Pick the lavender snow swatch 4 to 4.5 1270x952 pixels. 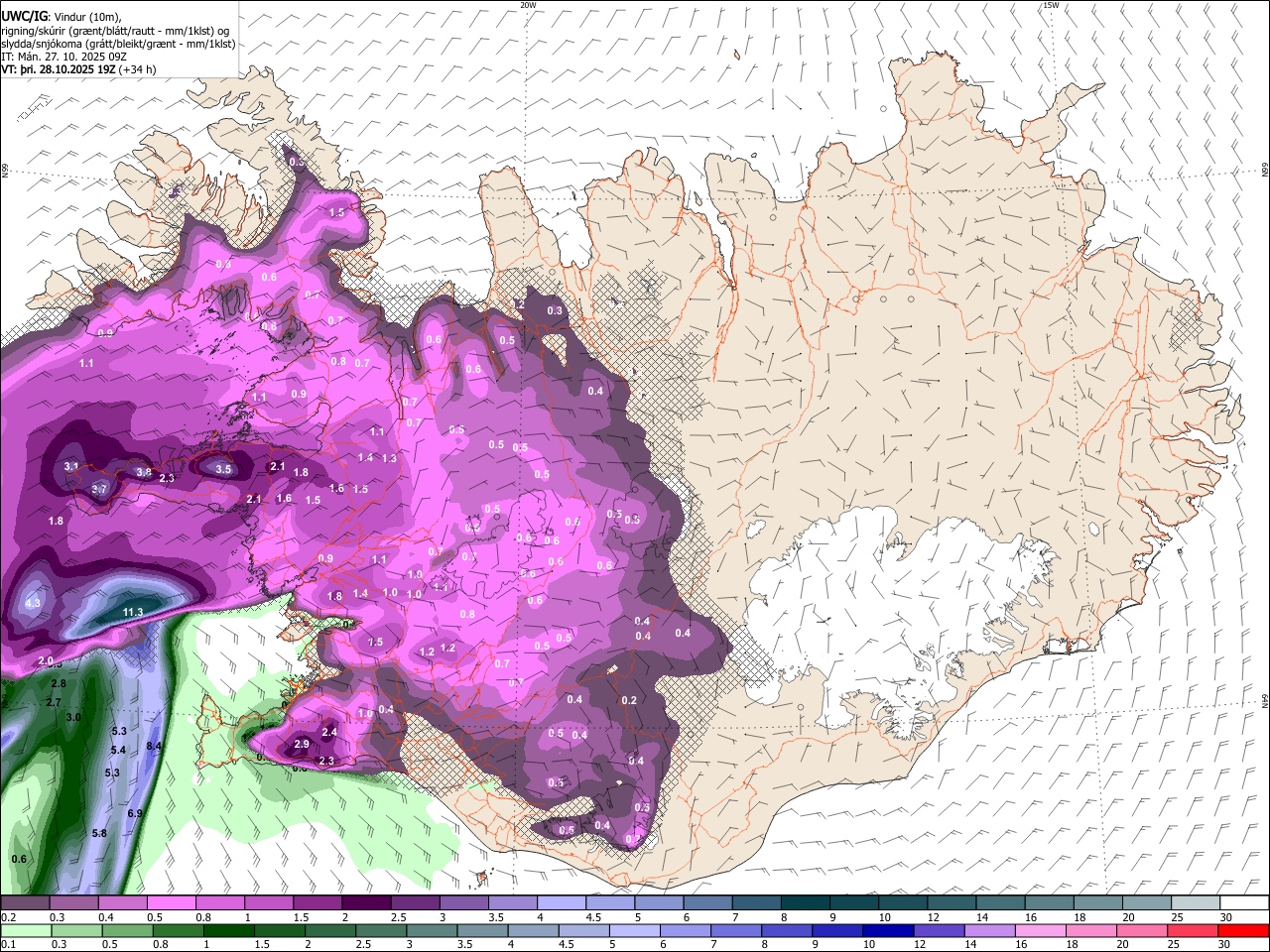tap(561, 903)
